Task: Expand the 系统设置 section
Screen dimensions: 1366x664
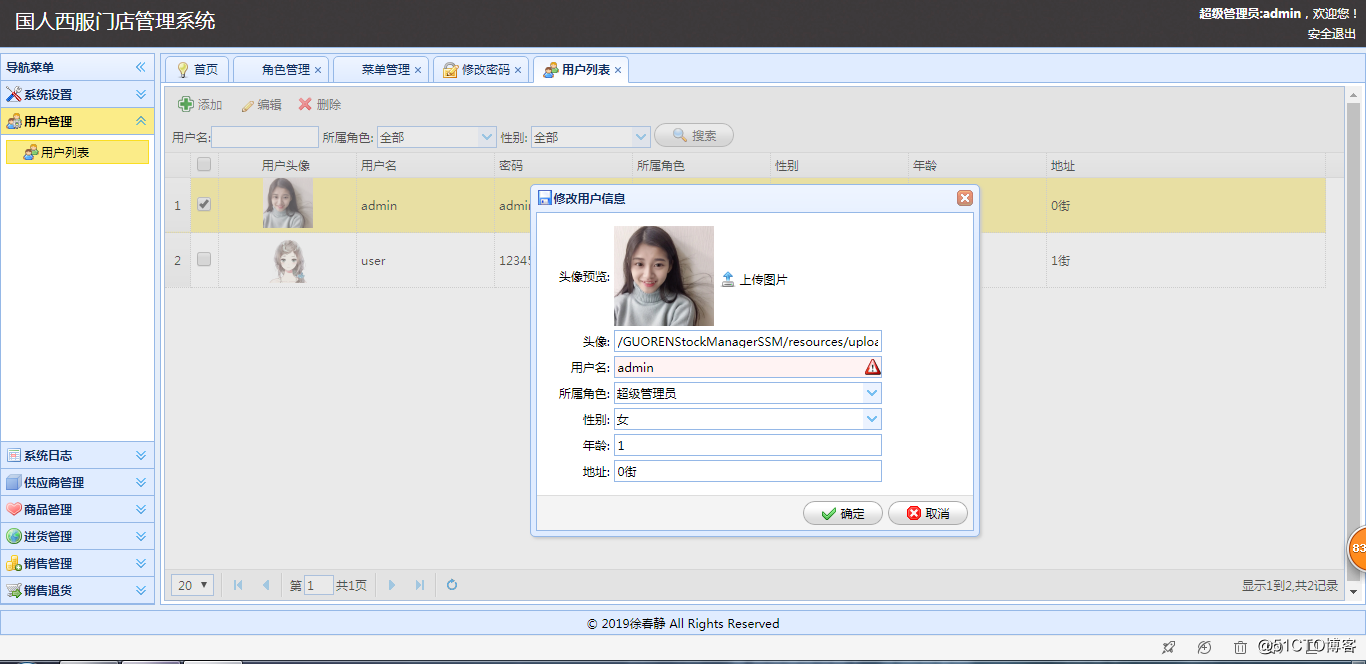Action: (x=141, y=94)
